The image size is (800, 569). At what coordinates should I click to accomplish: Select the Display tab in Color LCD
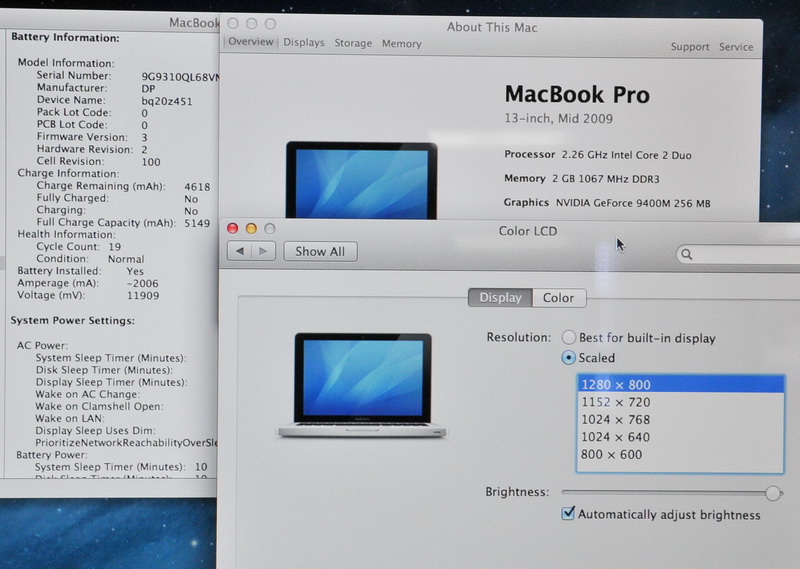(500, 298)
